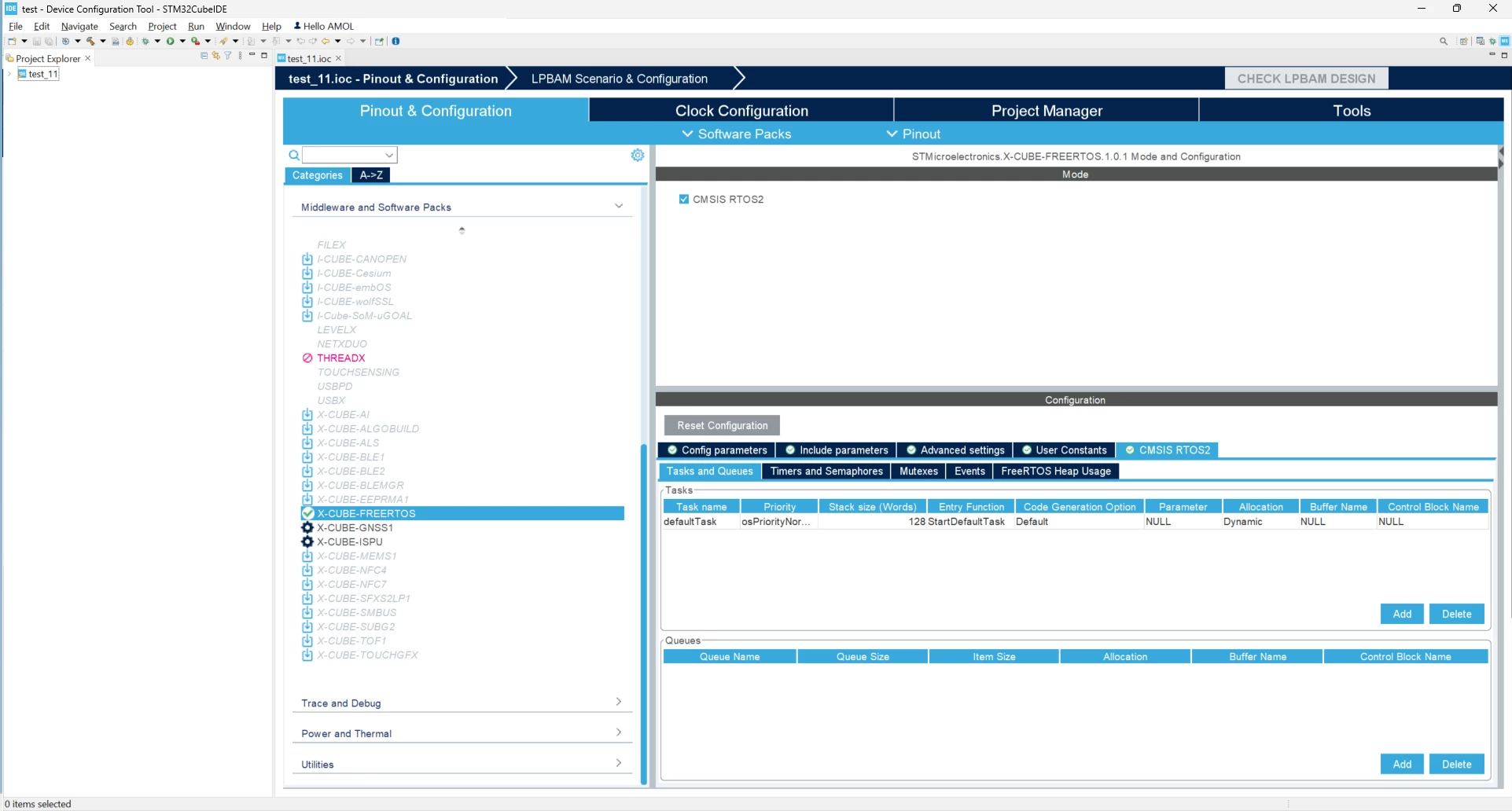Click the gear icon beside X-CUBE-ISPU
The height and width of the screenshot is (811, 1512).
pyautogui.click(x=307, y=542)
